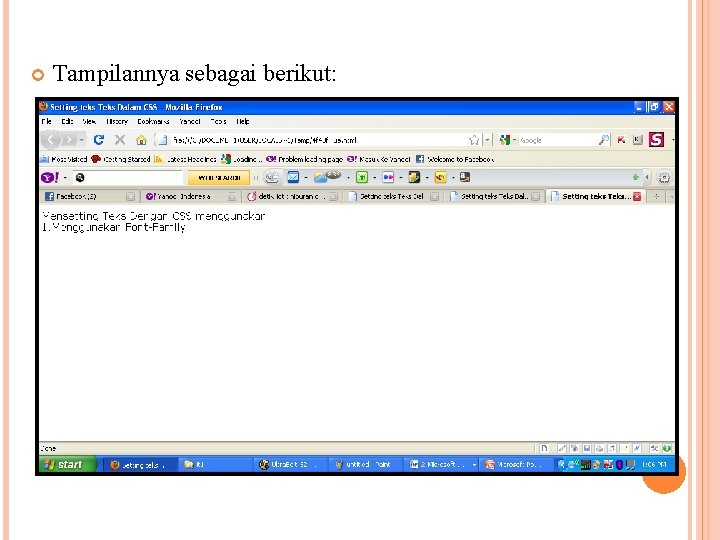720x540 pixels.
Task: Open Welcome to Facebook bookmark
Action: 455,159
